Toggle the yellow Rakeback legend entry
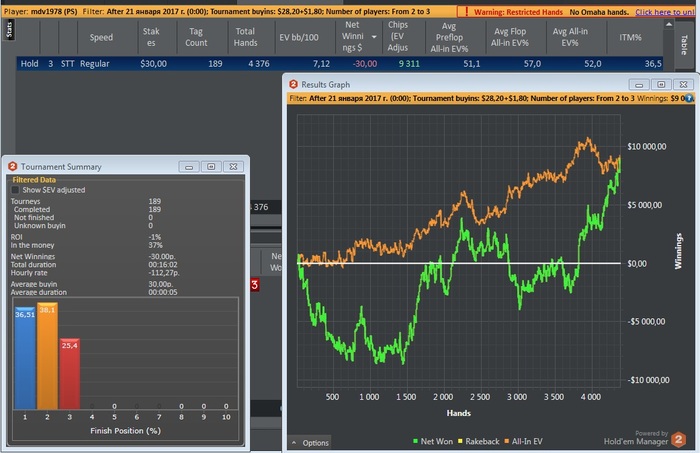The width and height of the screenshot is (700, 453). click(479, 441)
